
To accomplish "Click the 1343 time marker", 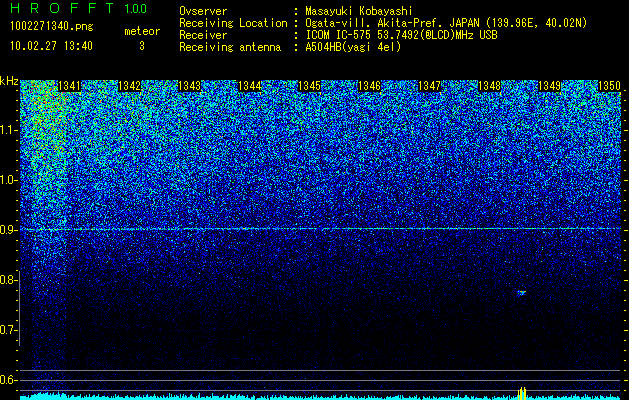I will coord(189,86).
